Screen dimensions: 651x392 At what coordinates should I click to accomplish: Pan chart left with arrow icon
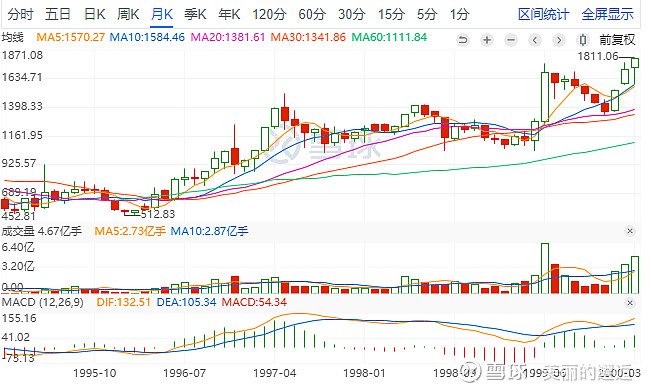pos(535,40)
